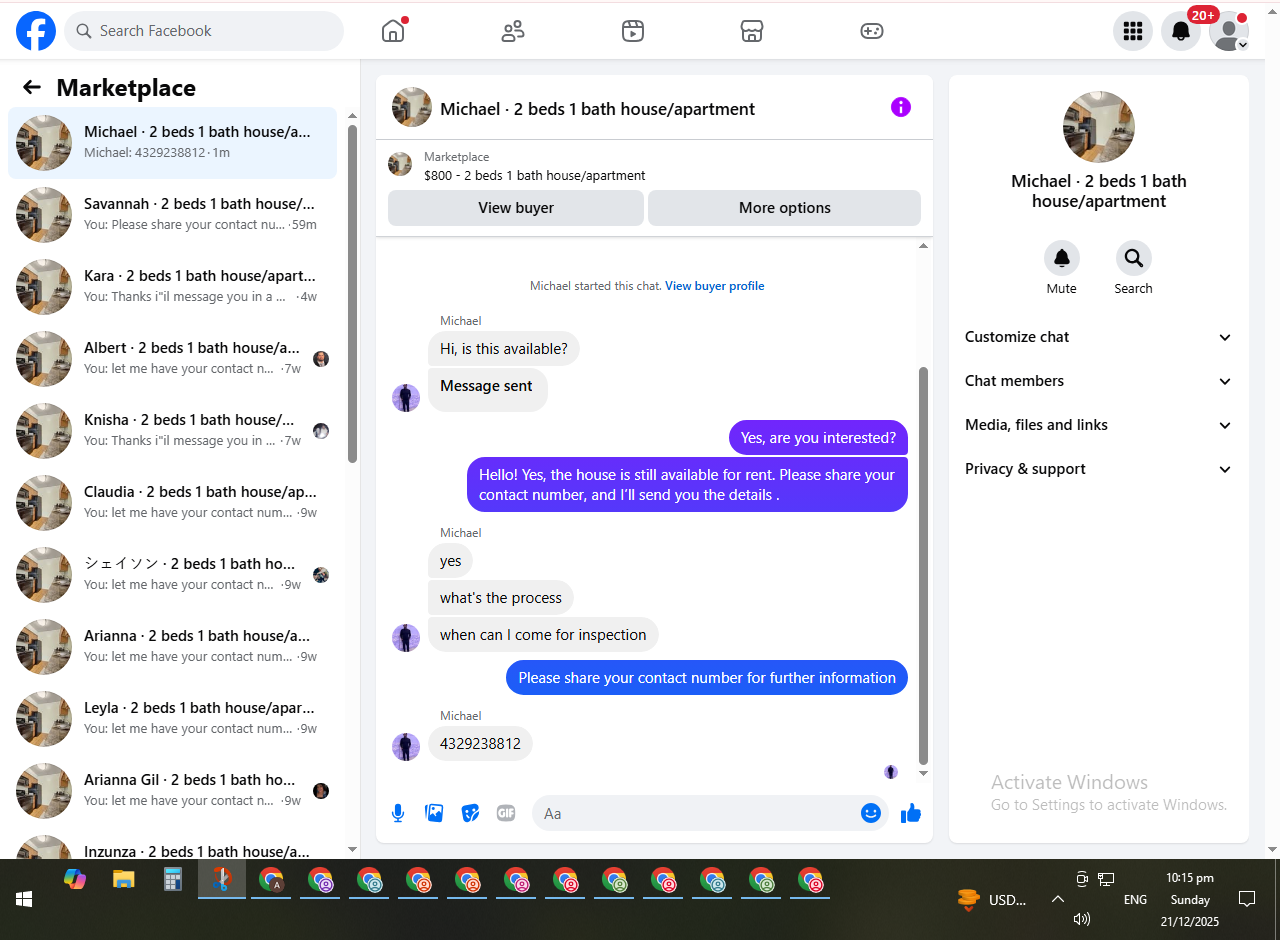The height and width of the screenshot is (940, 1280).
Task: Open Savannah's conversation in the chat list
Action: pos(173,215)
